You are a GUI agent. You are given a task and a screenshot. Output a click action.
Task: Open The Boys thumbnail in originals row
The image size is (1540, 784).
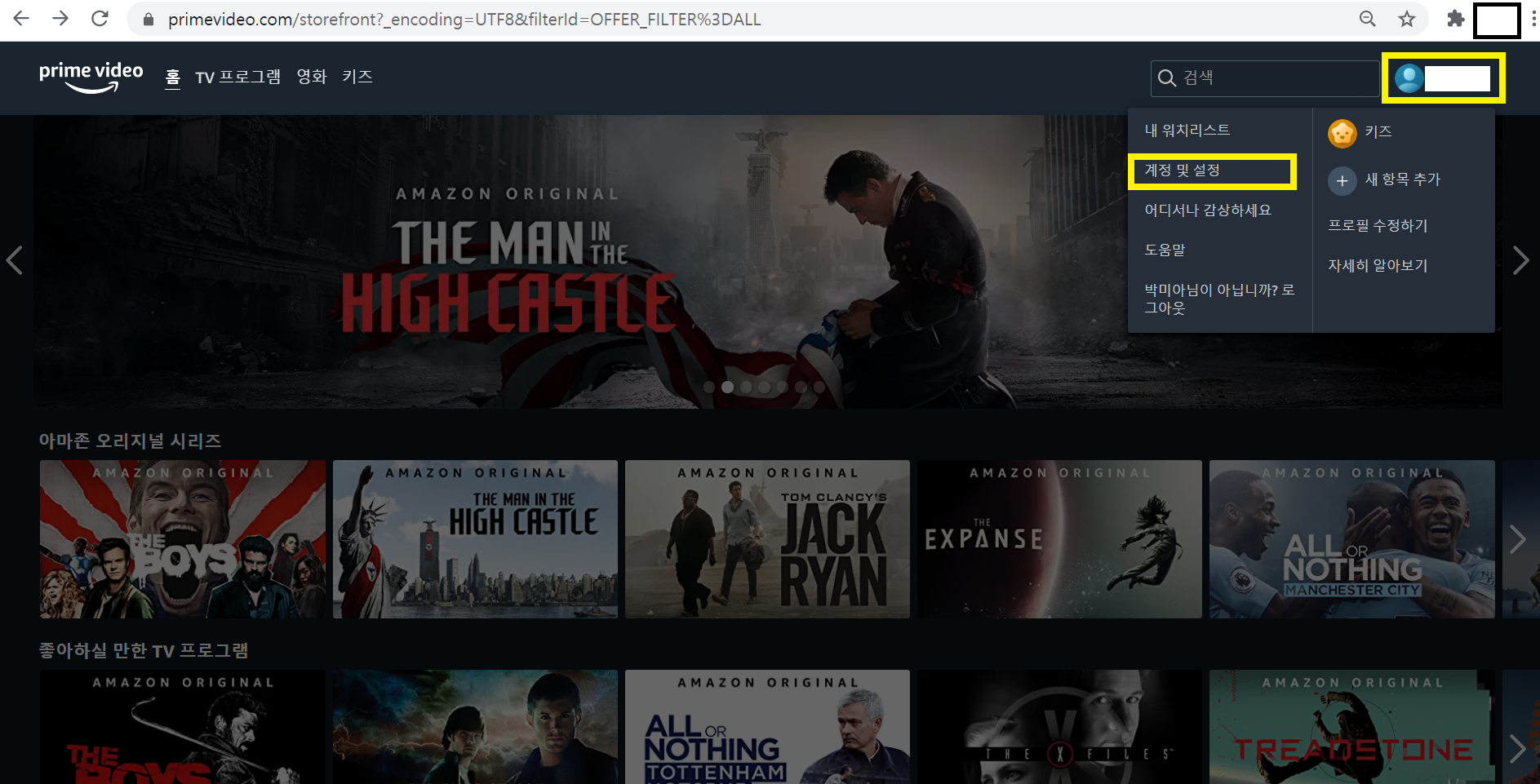coord(183,539)
